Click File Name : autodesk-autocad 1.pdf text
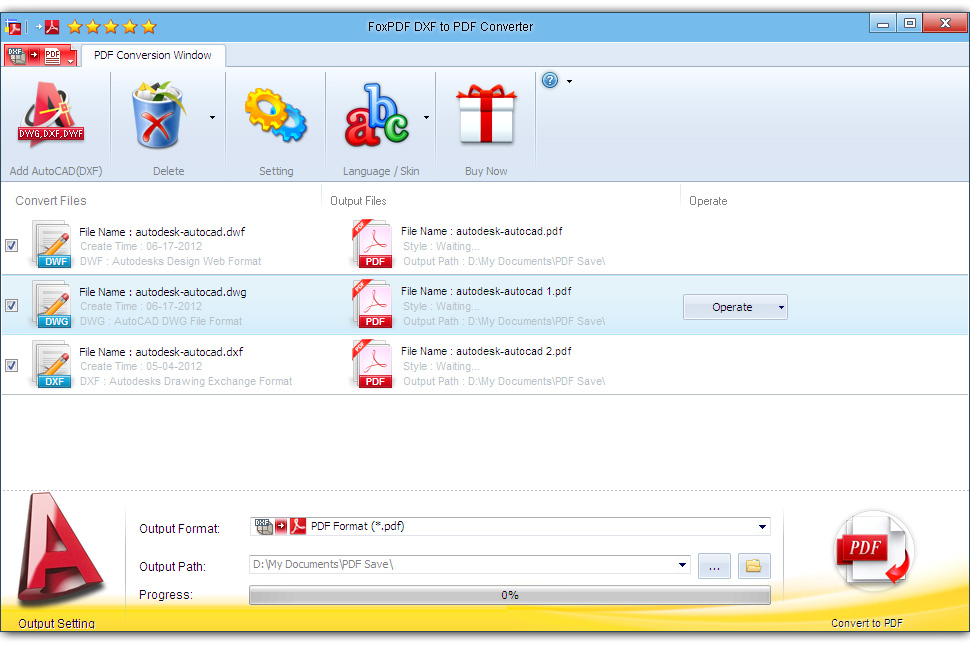The width and height of the screenshot is (970, 645). click(486, 291)
